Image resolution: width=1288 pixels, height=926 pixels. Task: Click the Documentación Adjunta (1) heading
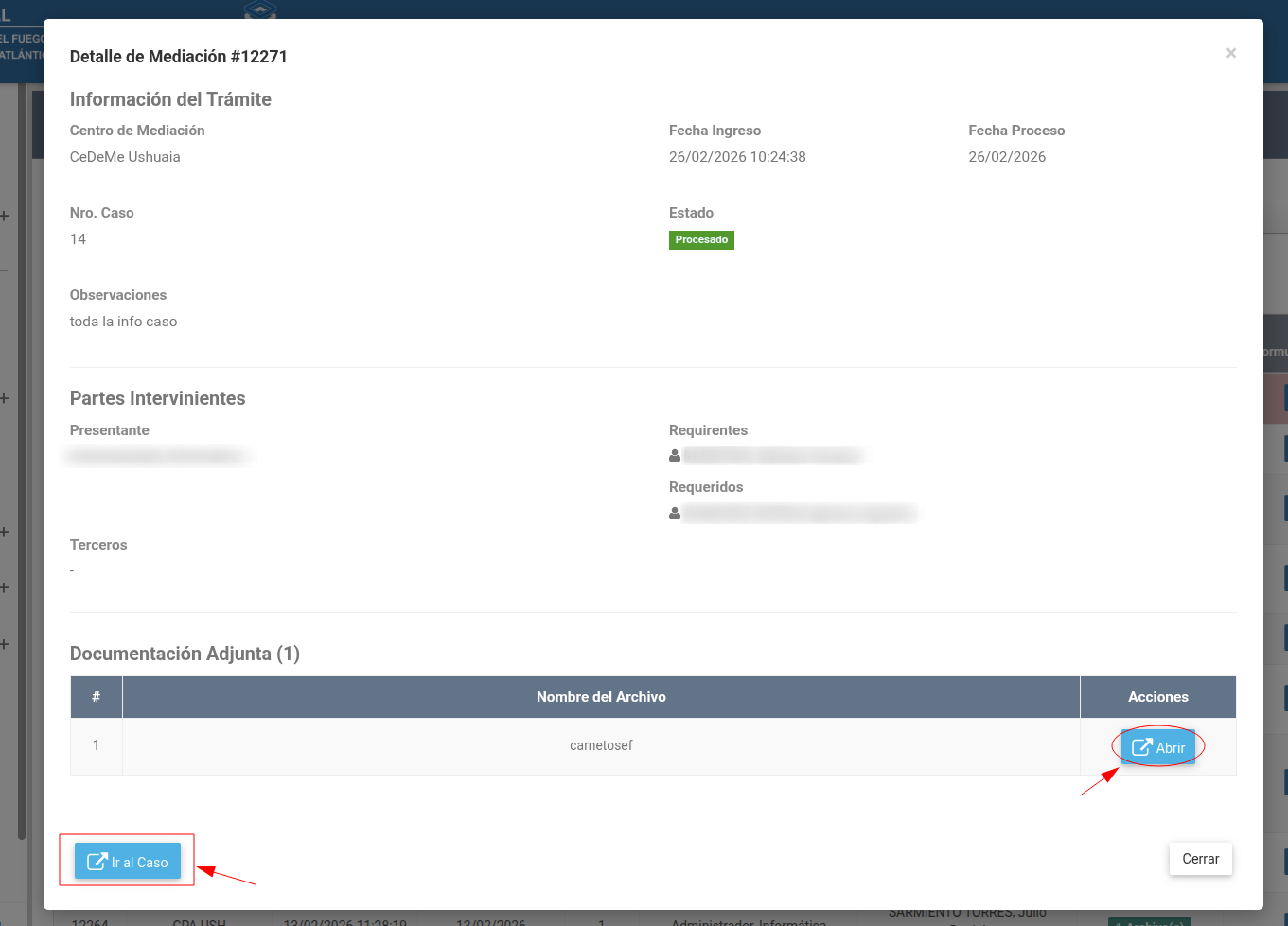tap(185, 654)
